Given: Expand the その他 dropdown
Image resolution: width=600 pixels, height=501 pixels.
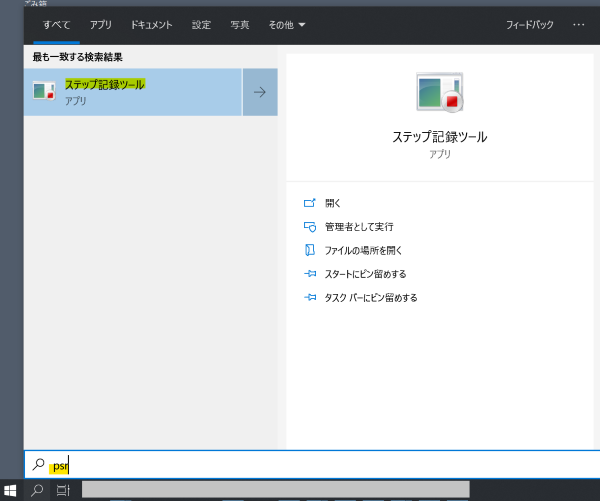Looking at the screenshot, I should (x=287, y=25).
